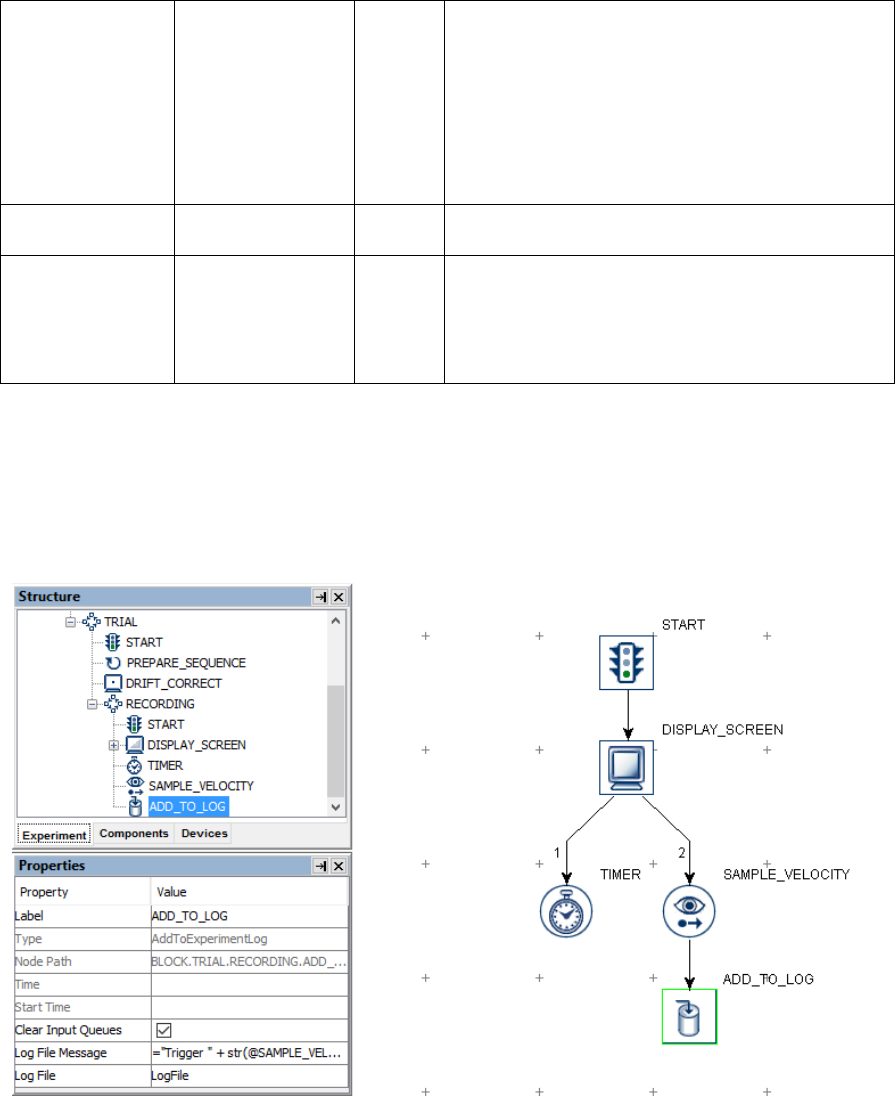Click the Log File Message property name
The height and width of the screenshot is (1096, 895).
pyautogui.click(x=61, y=1053)
